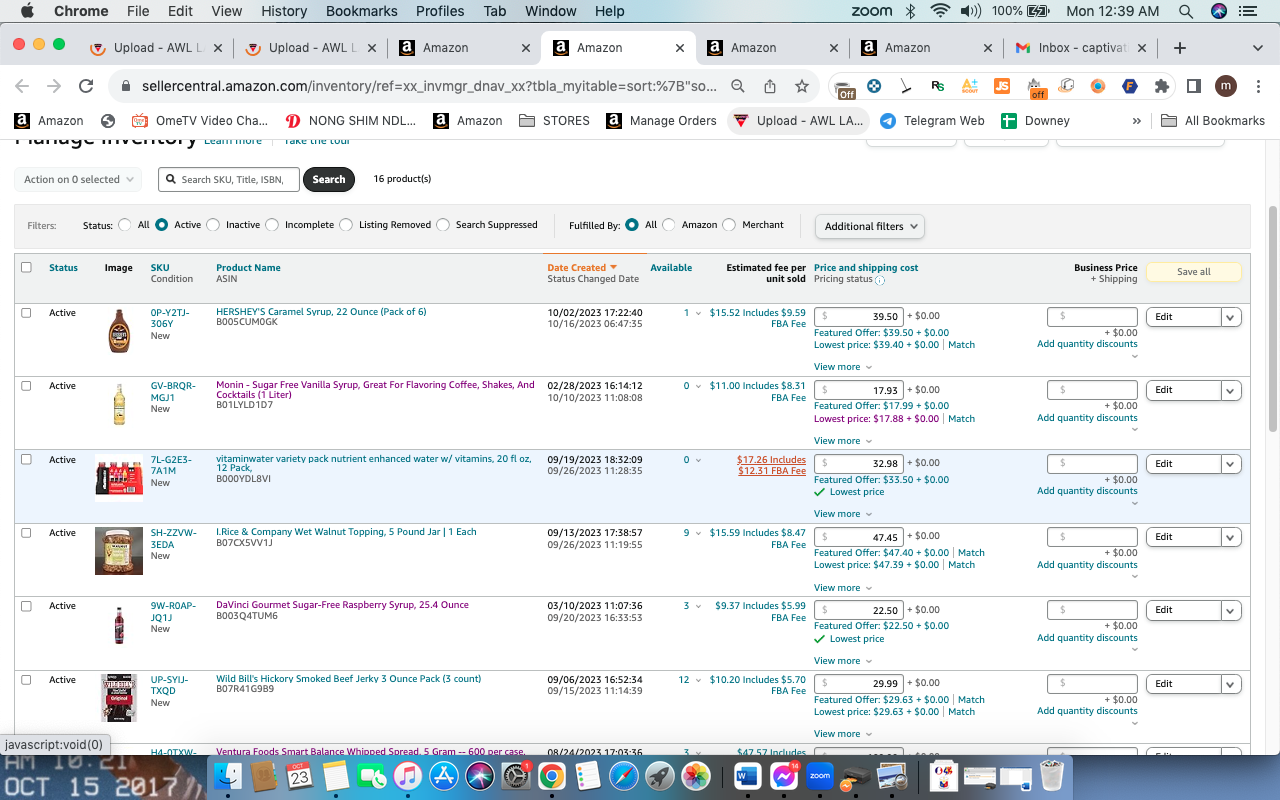Expand "View more" in the Monin syrup row
Viewport: 1280px width, 800px height.
click(841, 441)
